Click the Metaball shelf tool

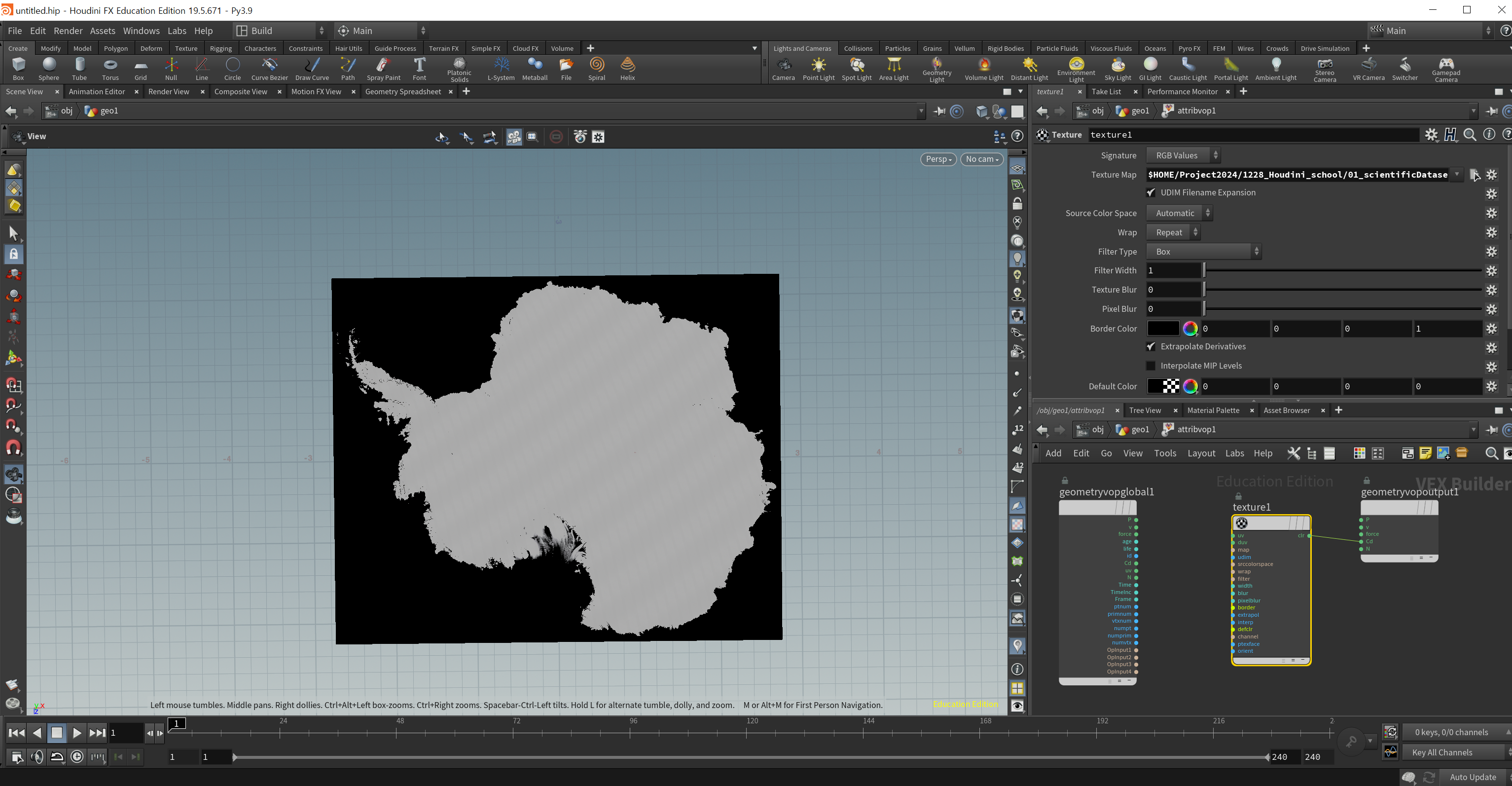pyautogui.click(x=534, y=68)
